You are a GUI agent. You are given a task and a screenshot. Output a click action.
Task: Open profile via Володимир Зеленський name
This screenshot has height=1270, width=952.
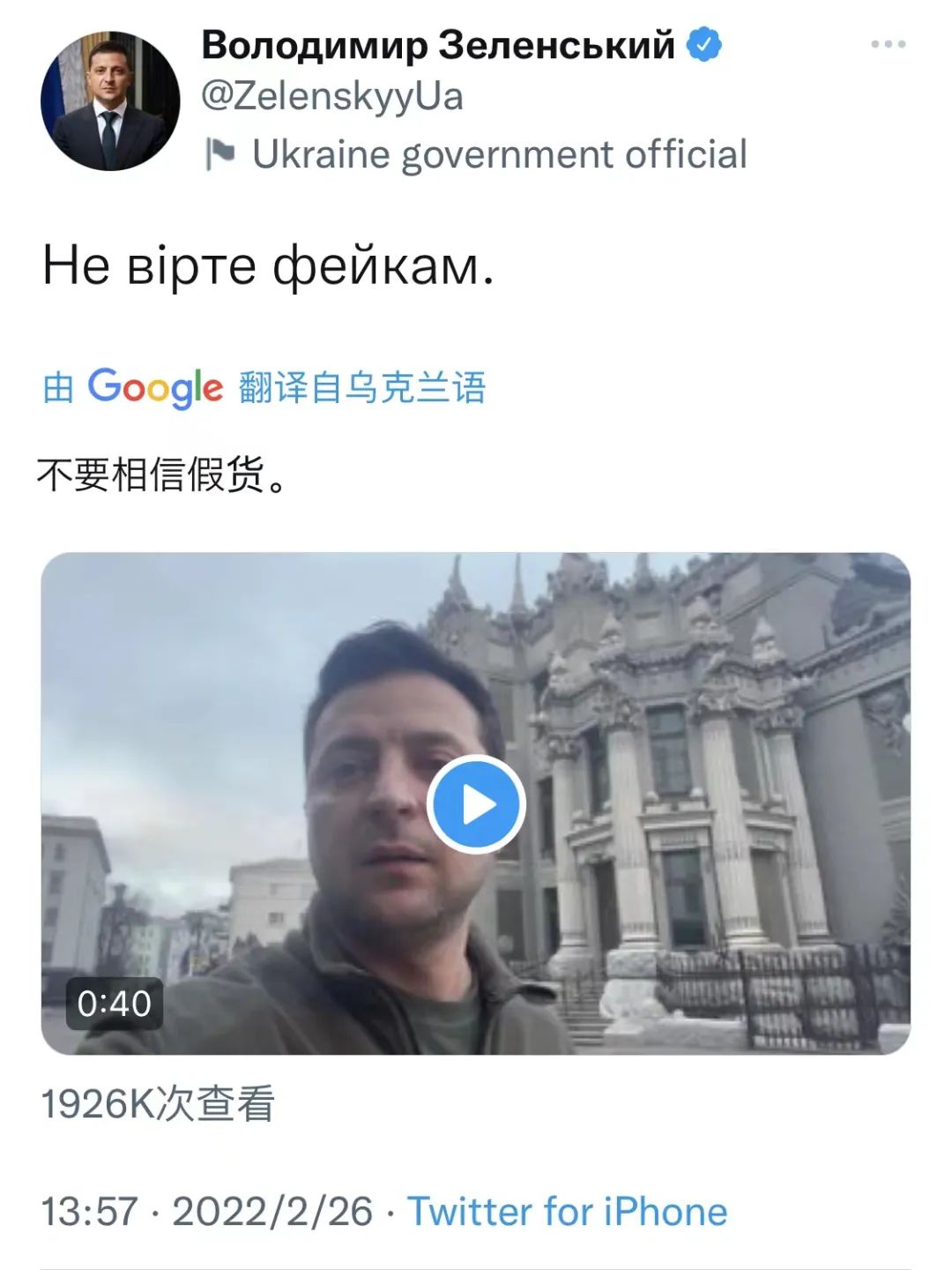tap(438, 44)
